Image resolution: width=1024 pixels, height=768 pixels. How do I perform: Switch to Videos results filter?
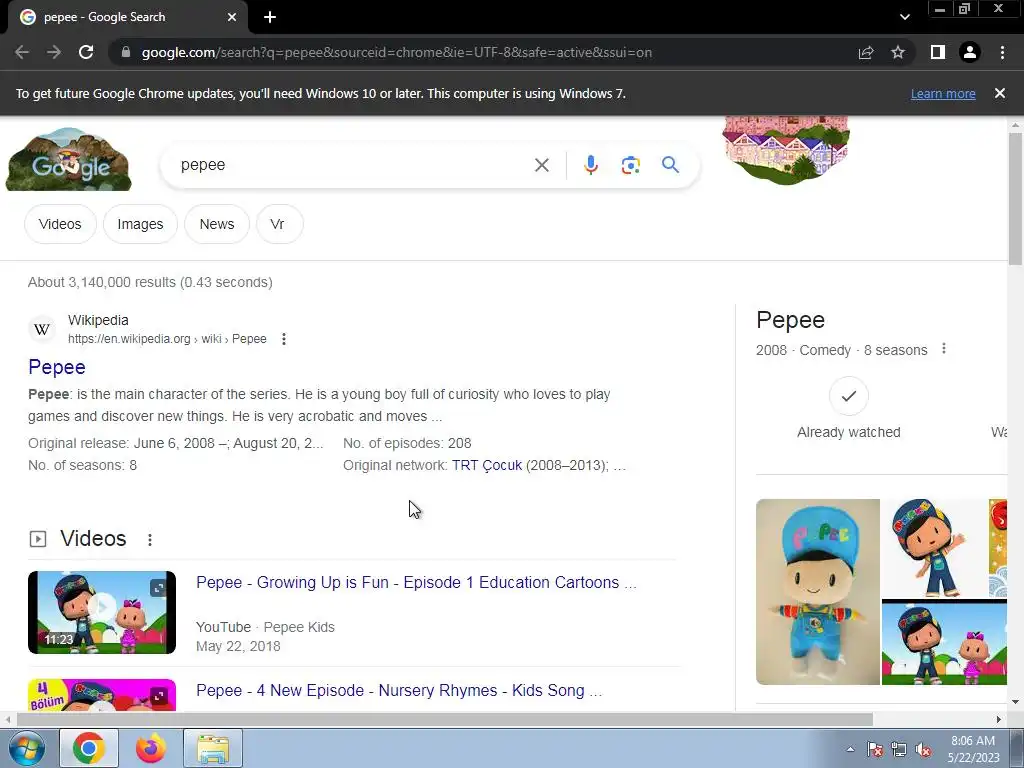(60, 224)
